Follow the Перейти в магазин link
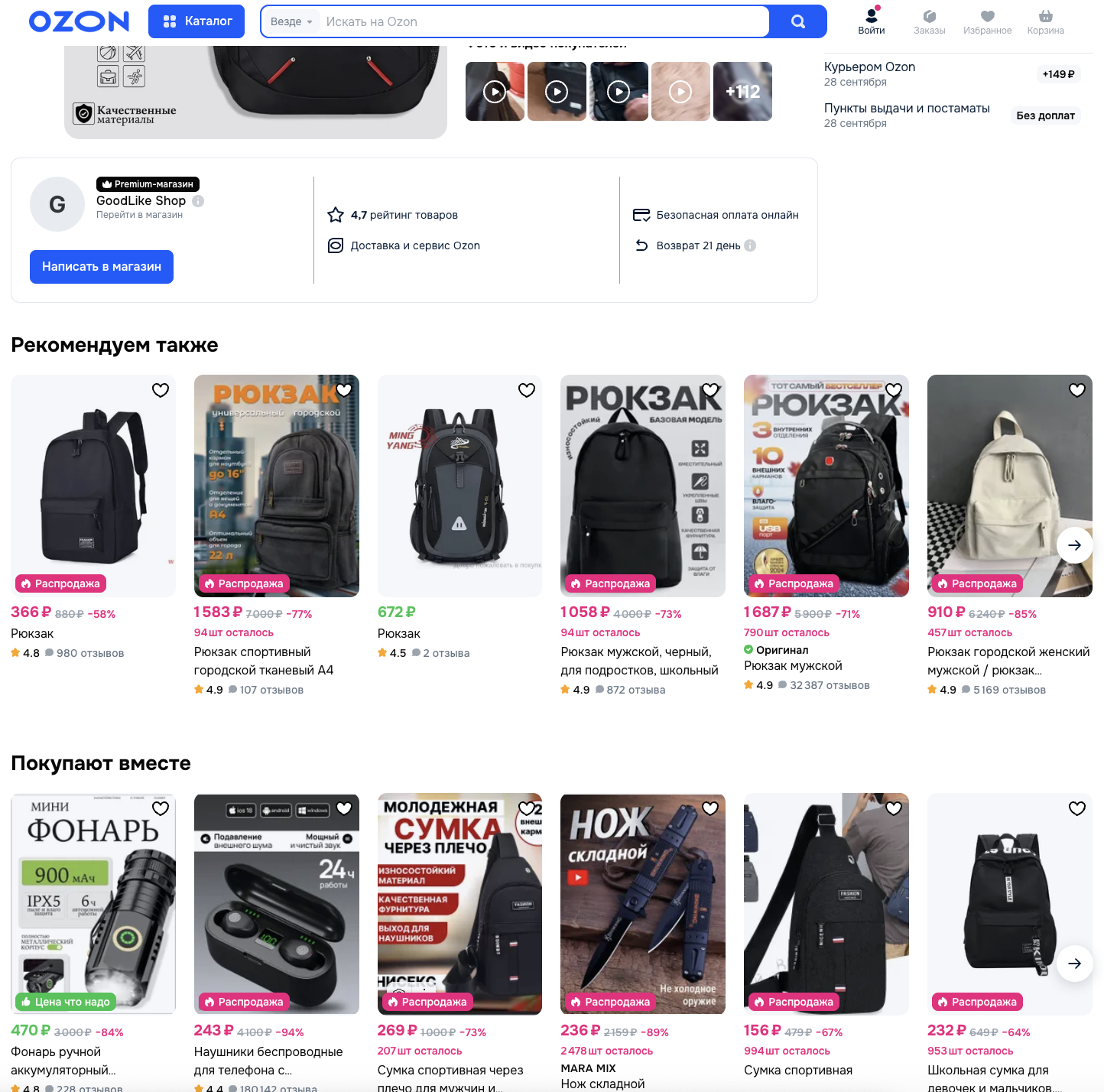Screen dimensions: 1104x1092 (139, 215)
